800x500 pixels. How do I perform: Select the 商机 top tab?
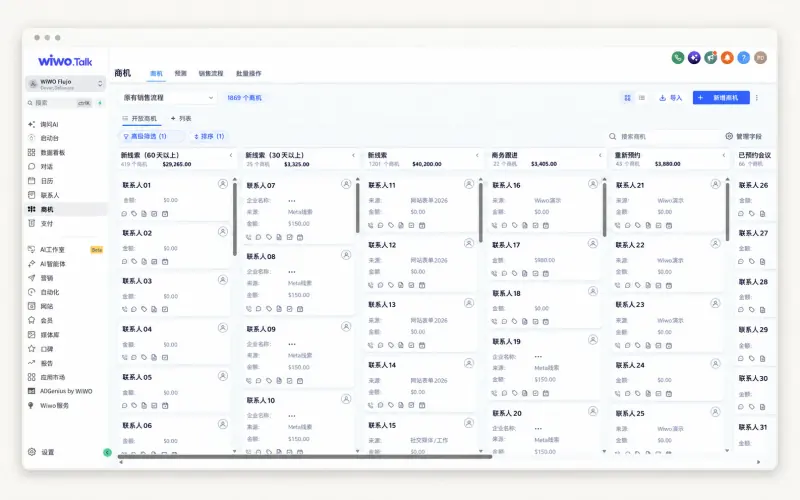pos(156,73)
